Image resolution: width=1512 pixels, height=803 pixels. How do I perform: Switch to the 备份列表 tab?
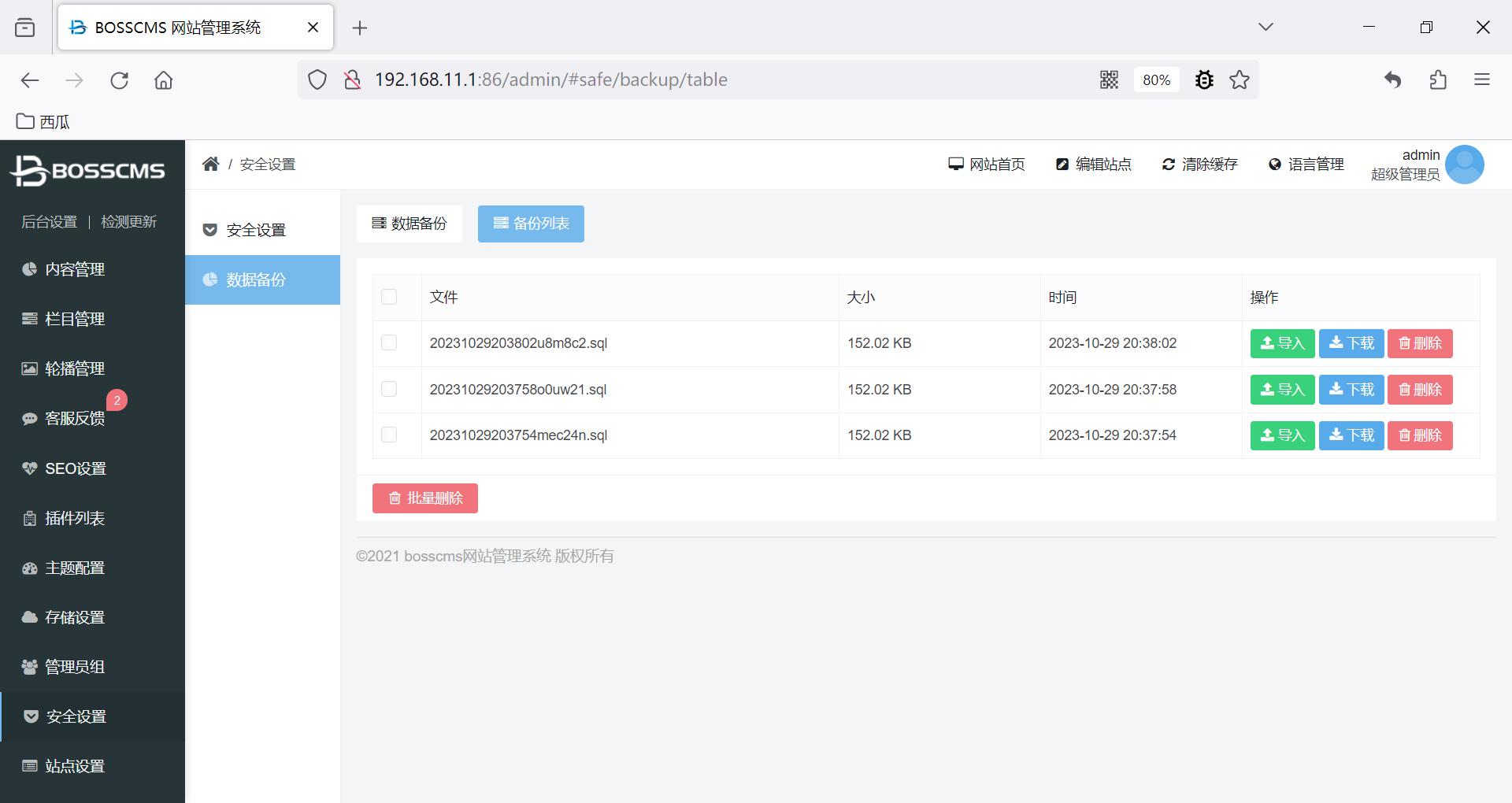pos(531,224)
